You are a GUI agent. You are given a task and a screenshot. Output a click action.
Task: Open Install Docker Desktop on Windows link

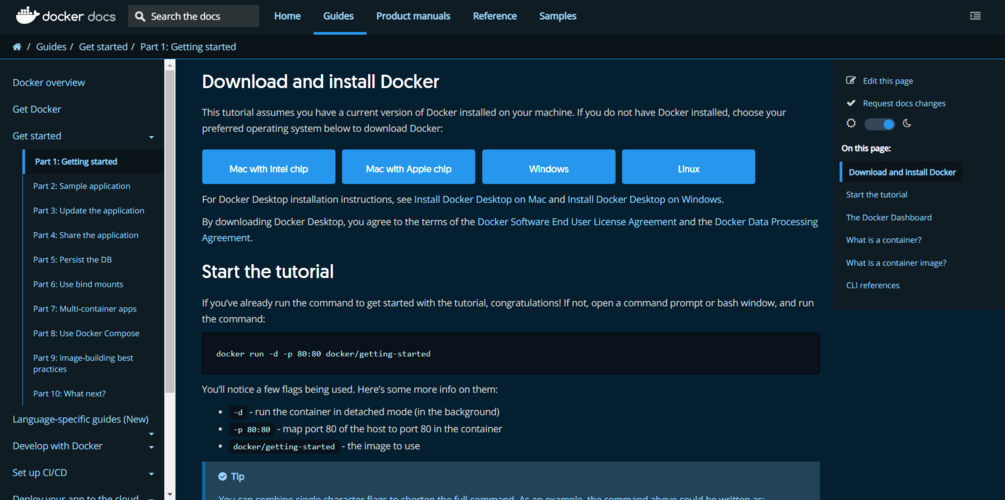click(645, 199)
